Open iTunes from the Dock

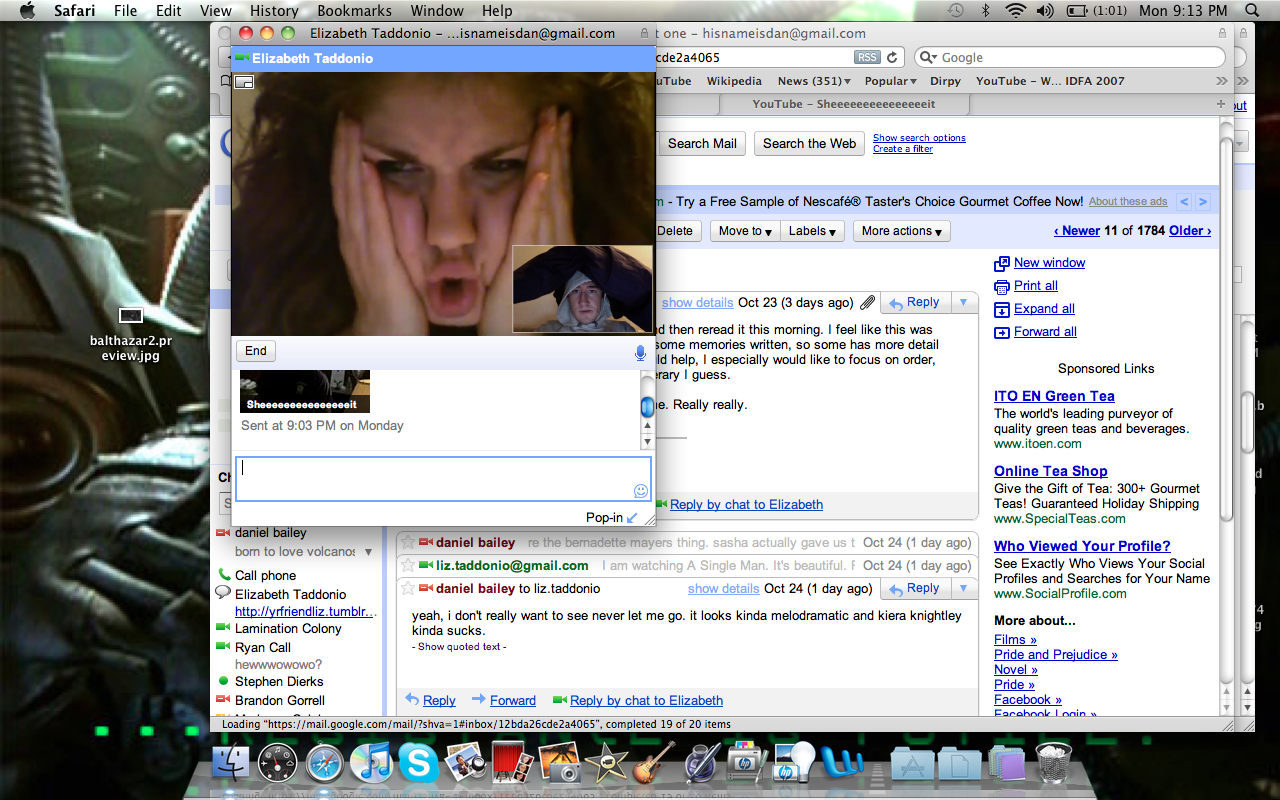click(374, 762)
